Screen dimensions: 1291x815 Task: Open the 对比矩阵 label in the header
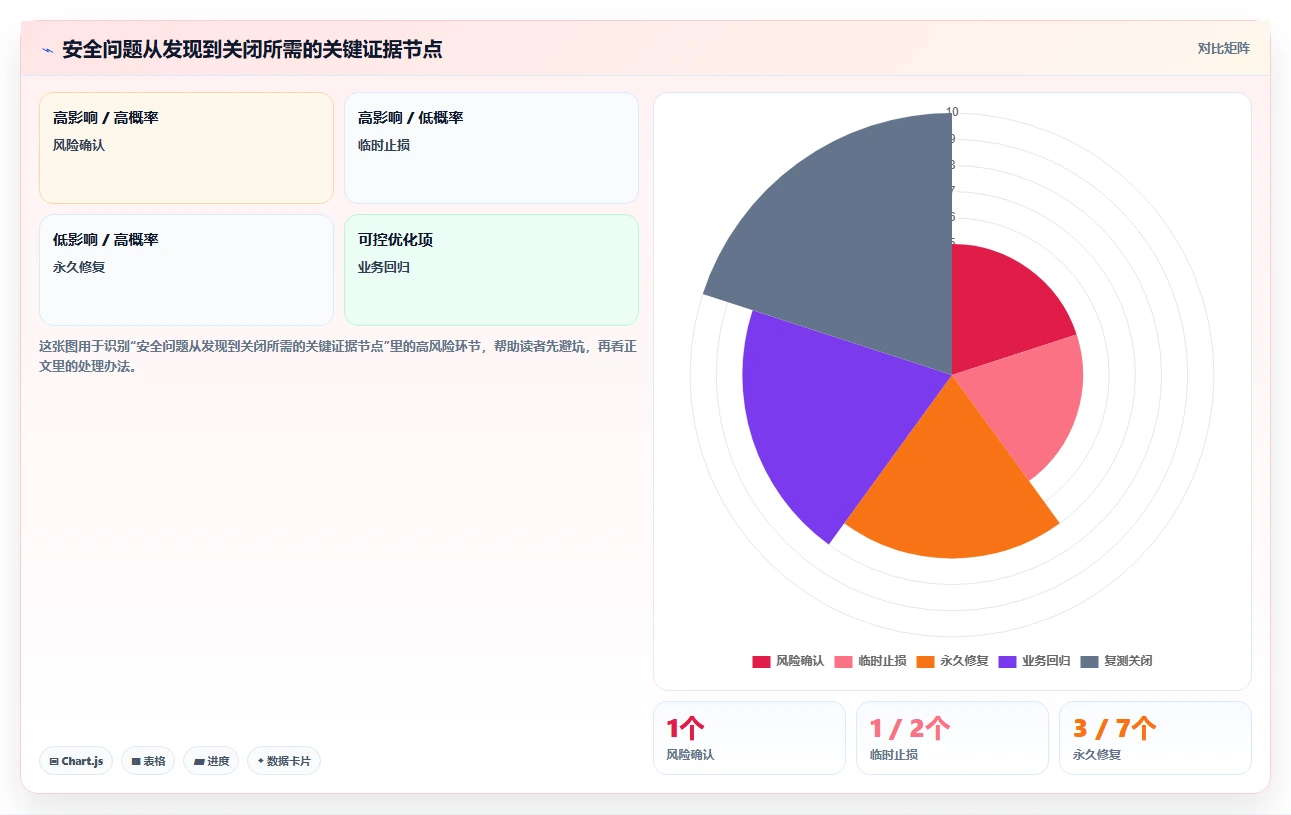click(1224, 48)
